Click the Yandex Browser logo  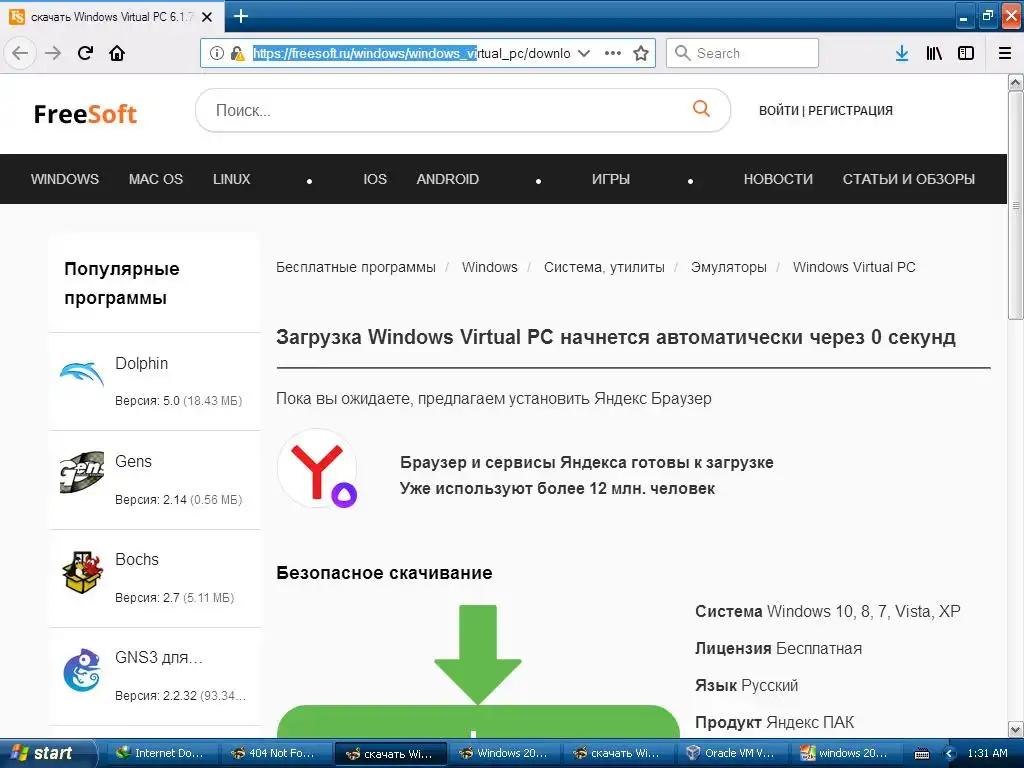pyautogui.click(x=317, y=468)
